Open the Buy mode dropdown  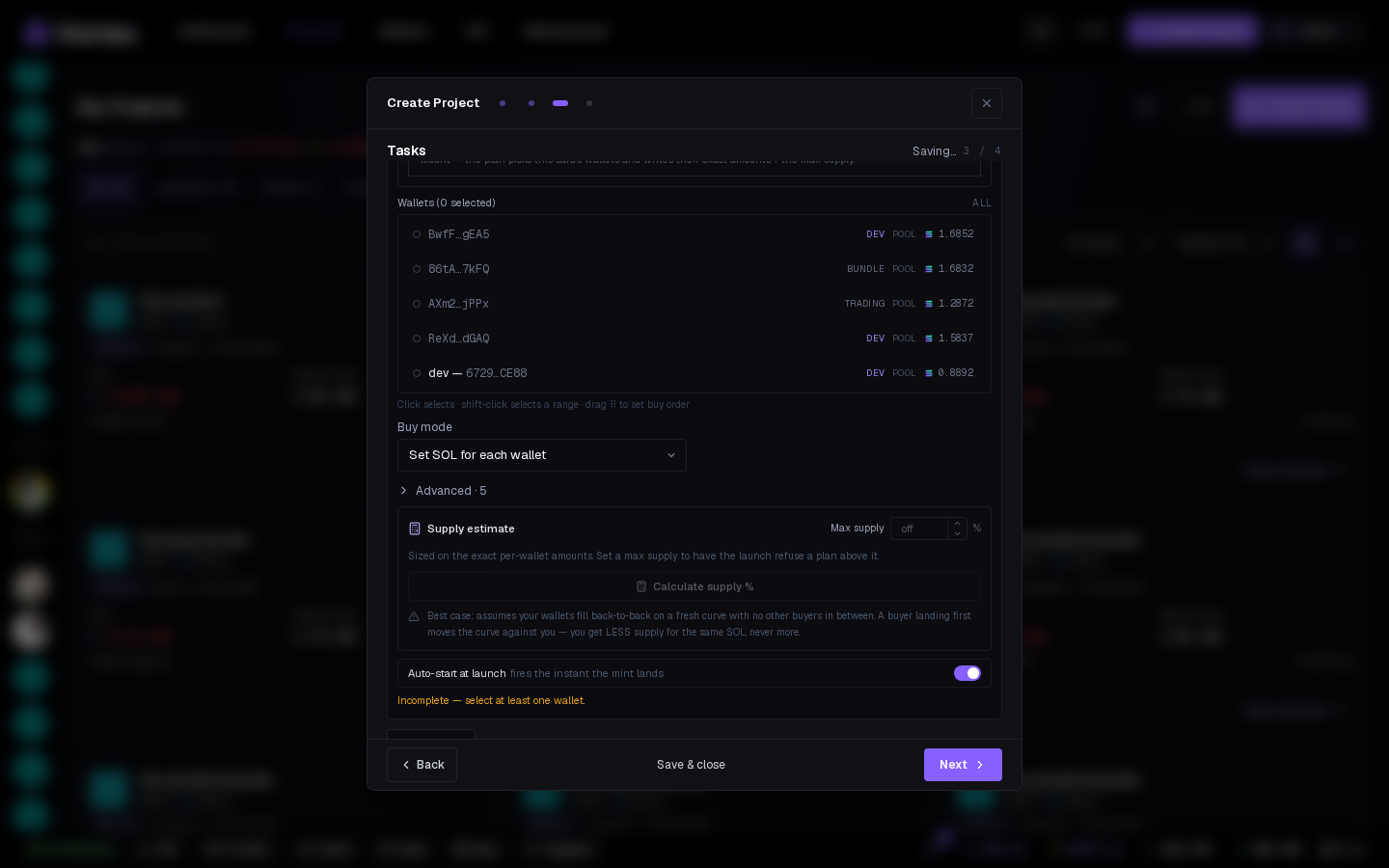point(542,455)
